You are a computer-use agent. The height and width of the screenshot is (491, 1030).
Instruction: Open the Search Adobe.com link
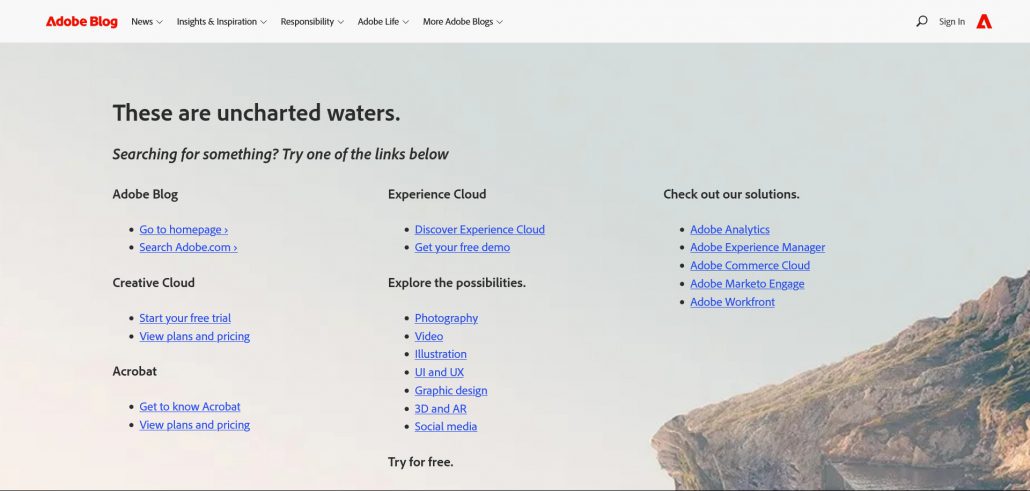(188, 248)
